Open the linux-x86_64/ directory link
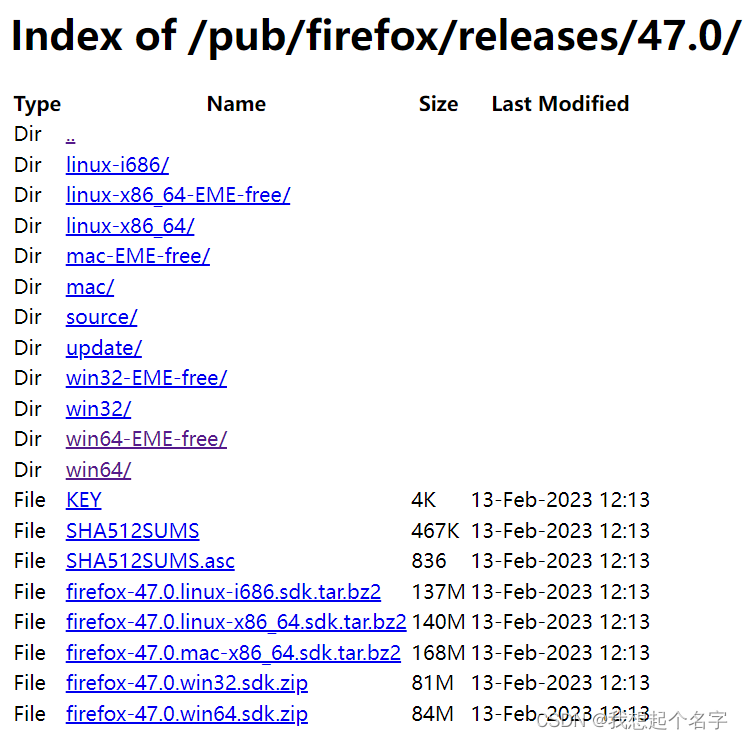 (x=130, y=226)
